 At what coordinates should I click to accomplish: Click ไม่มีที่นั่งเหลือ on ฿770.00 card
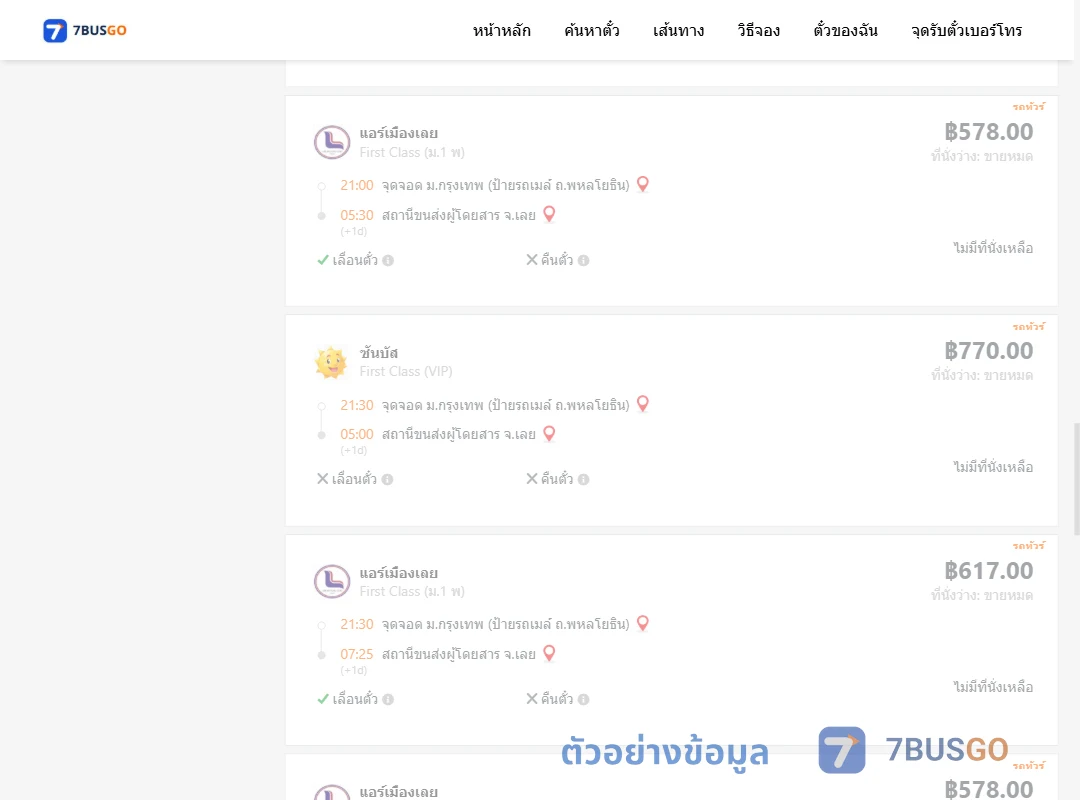pyautogui.click(x=993, y=467)
